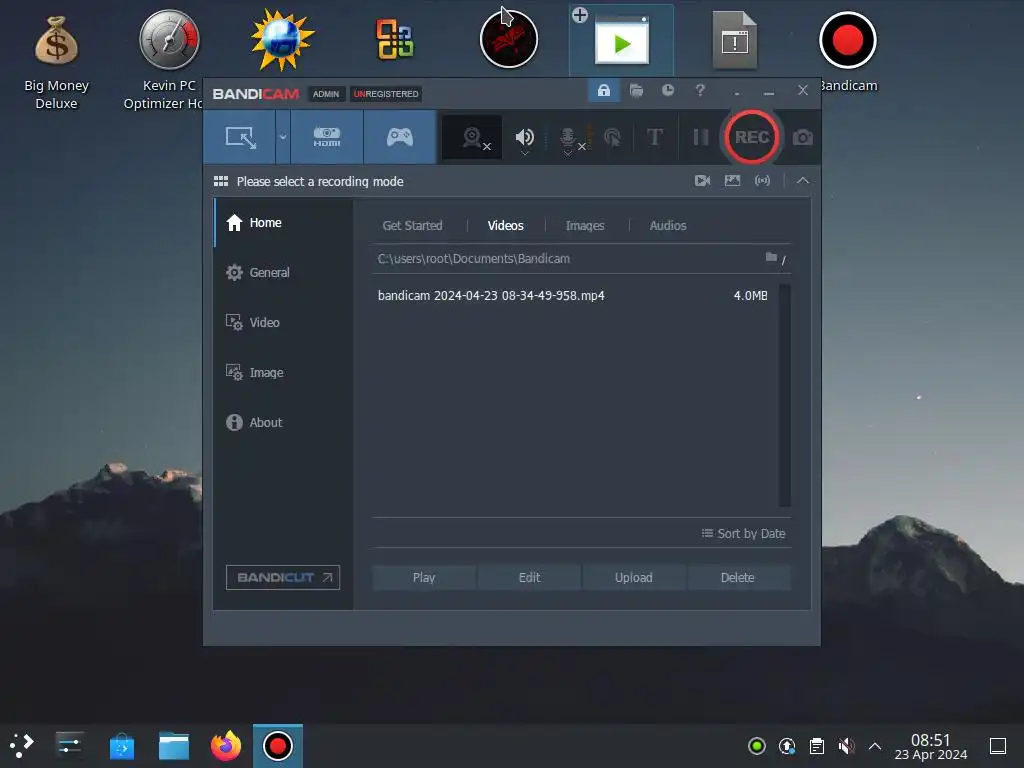Screen dimensions: 1024x768
Task: Open the sun globe desktop icon
Action: [282, 40]
